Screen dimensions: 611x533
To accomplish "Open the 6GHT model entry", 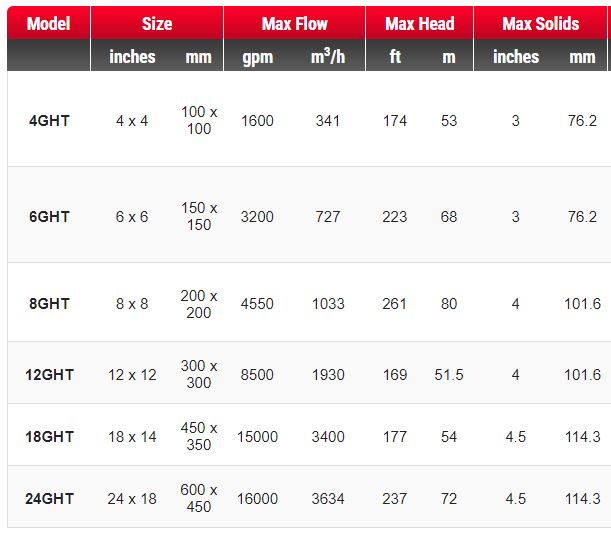I will (x=48, y=216).
